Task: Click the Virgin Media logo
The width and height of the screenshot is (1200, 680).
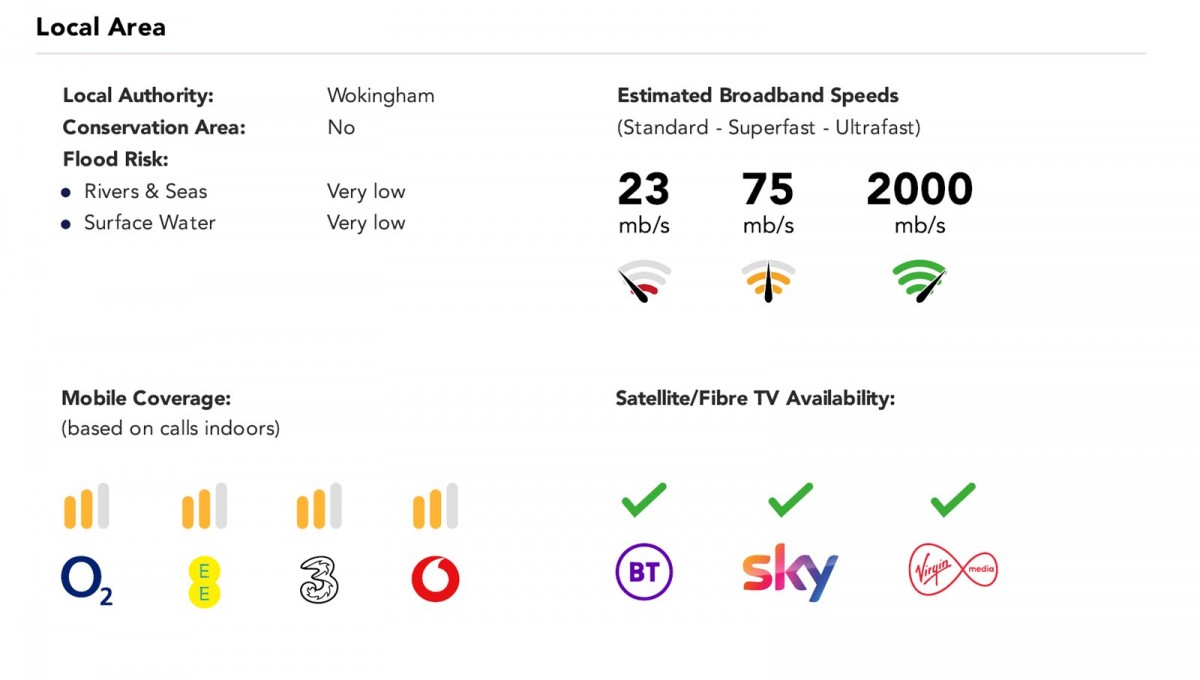Action: (x=952, y=572)
